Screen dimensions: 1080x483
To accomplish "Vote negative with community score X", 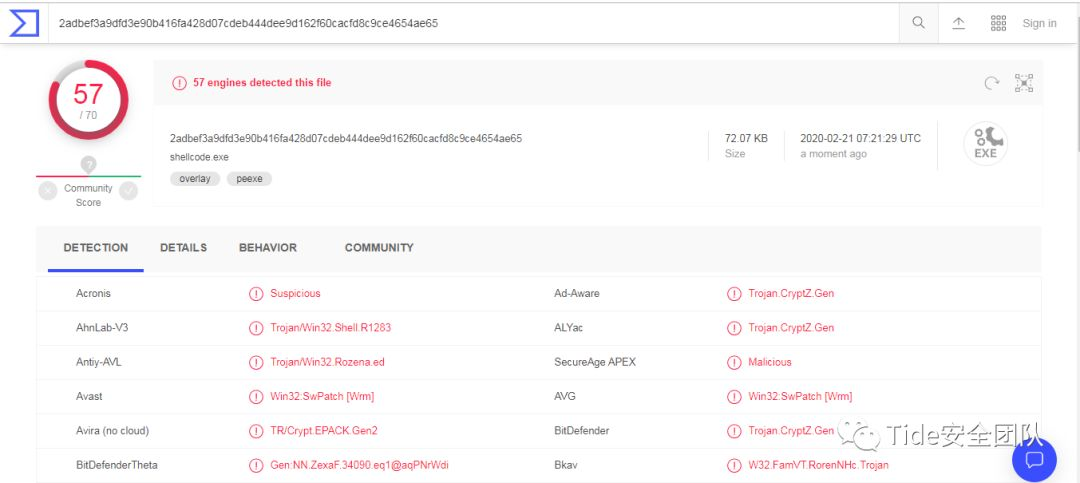I will pos(48,190).
